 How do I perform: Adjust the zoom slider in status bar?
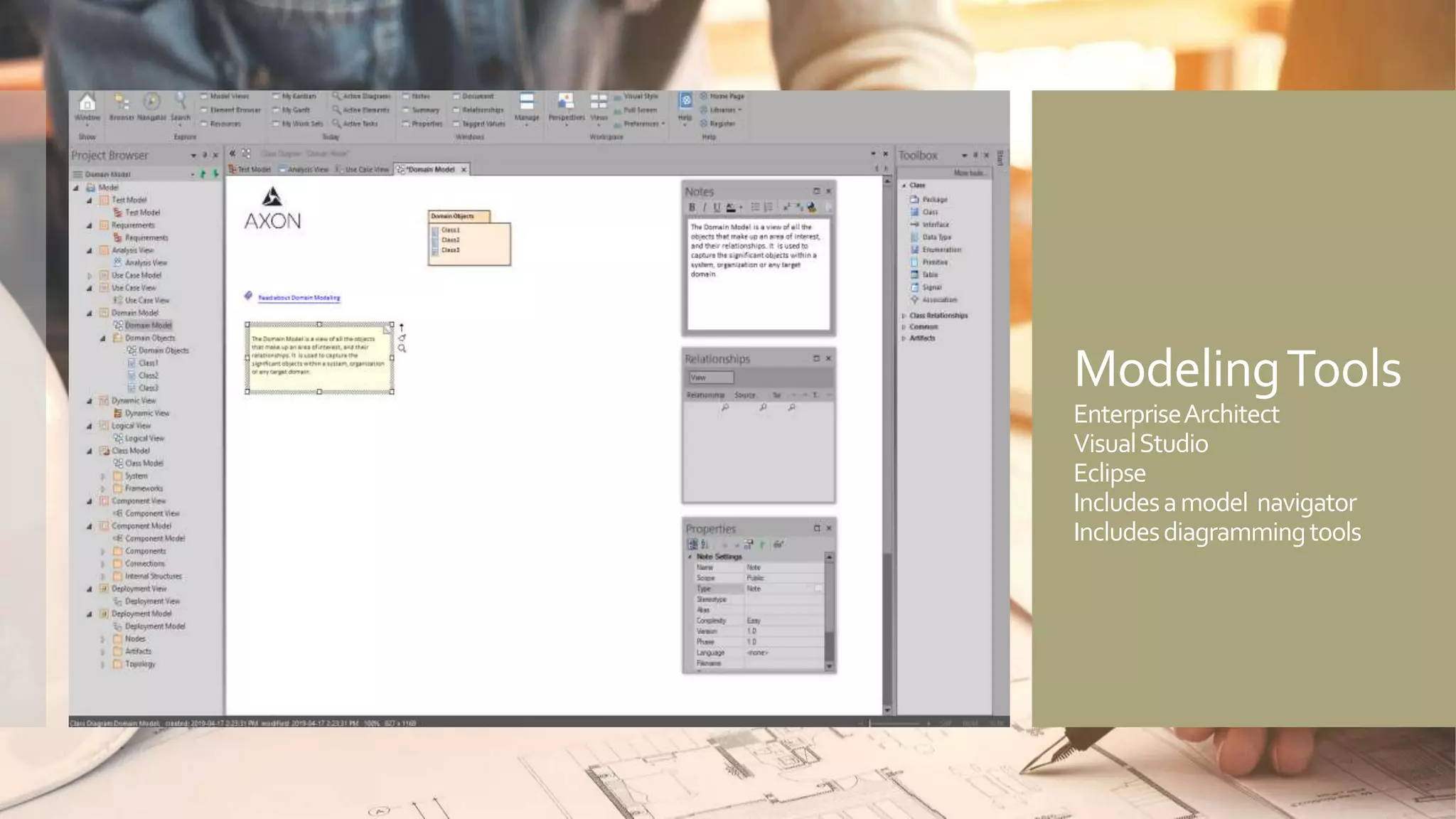pos(896,723)
